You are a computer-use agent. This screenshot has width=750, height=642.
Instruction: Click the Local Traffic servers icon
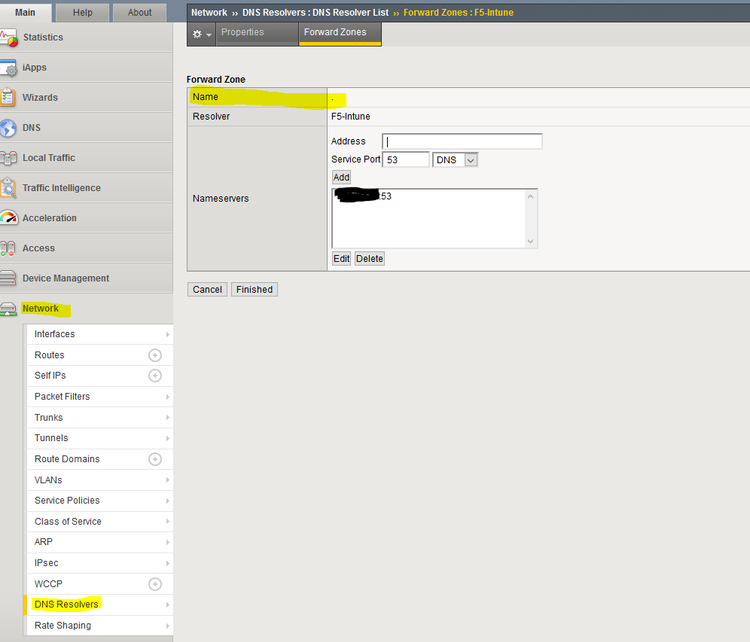pyautogui.click(x=9, y=158)
